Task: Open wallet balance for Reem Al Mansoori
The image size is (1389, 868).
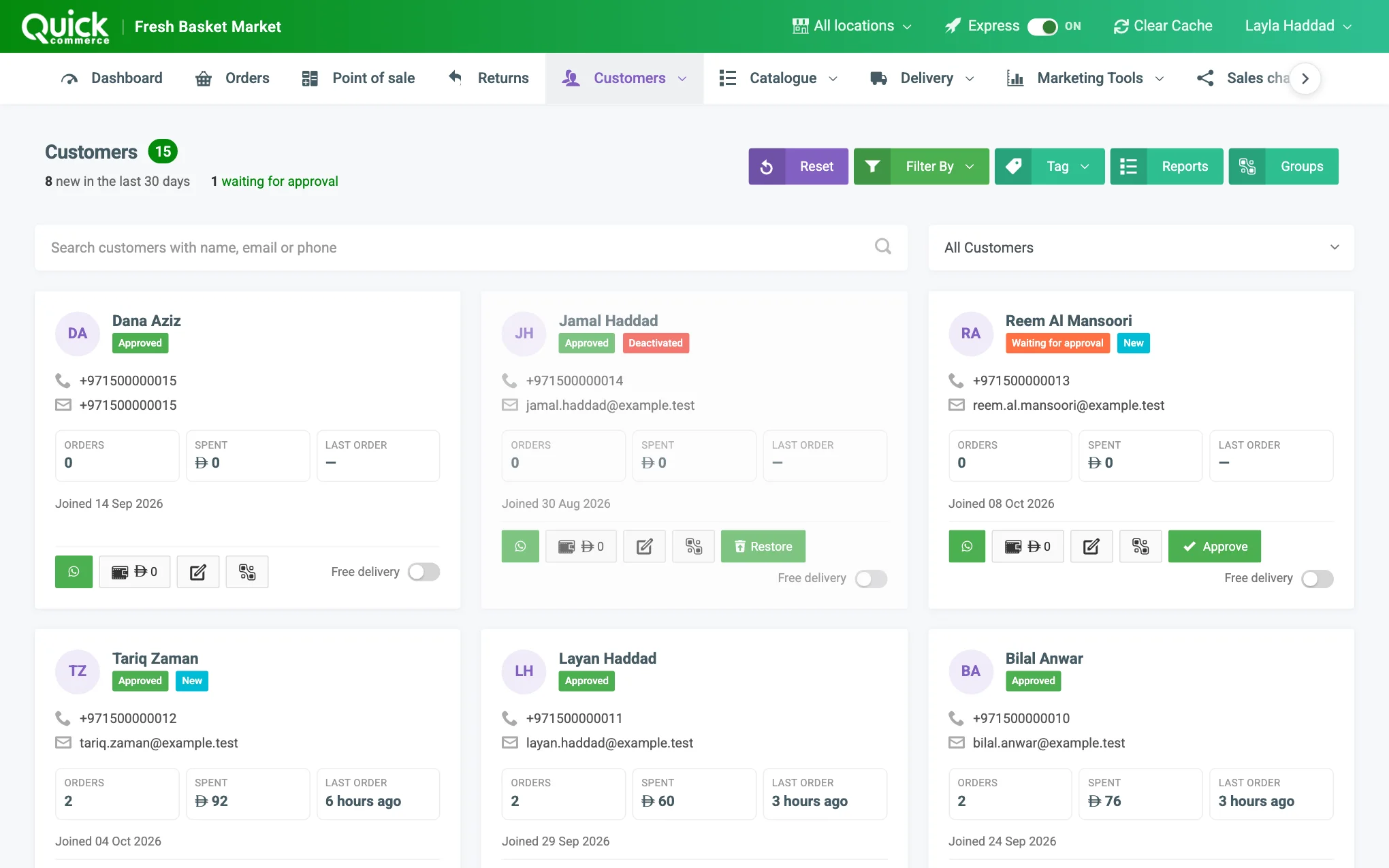Action: coord(1027,547)
